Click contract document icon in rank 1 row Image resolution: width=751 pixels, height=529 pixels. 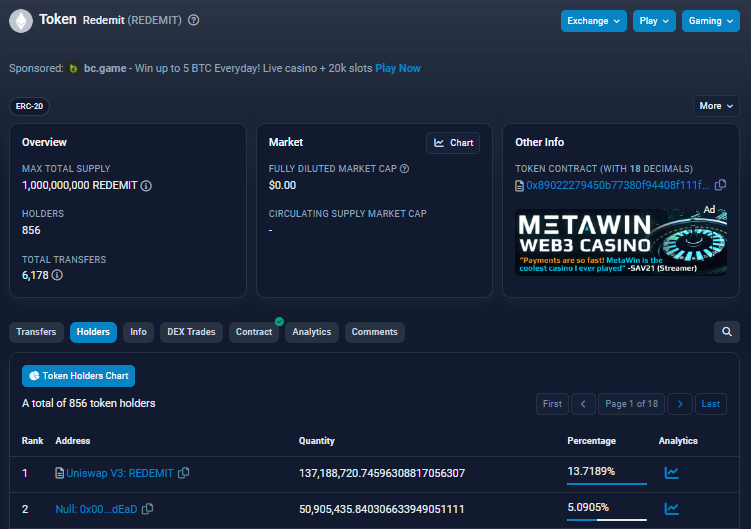pos(59,473)
